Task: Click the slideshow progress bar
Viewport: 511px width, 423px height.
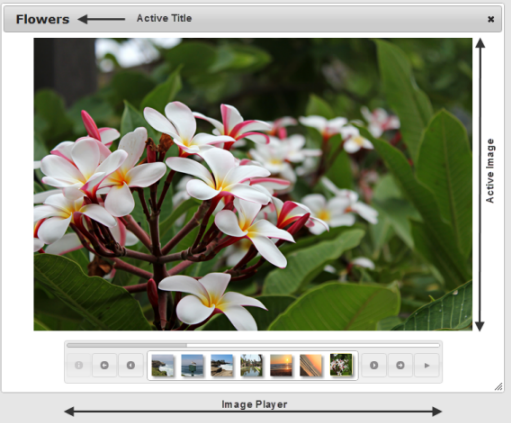Action: pos(253,345)
